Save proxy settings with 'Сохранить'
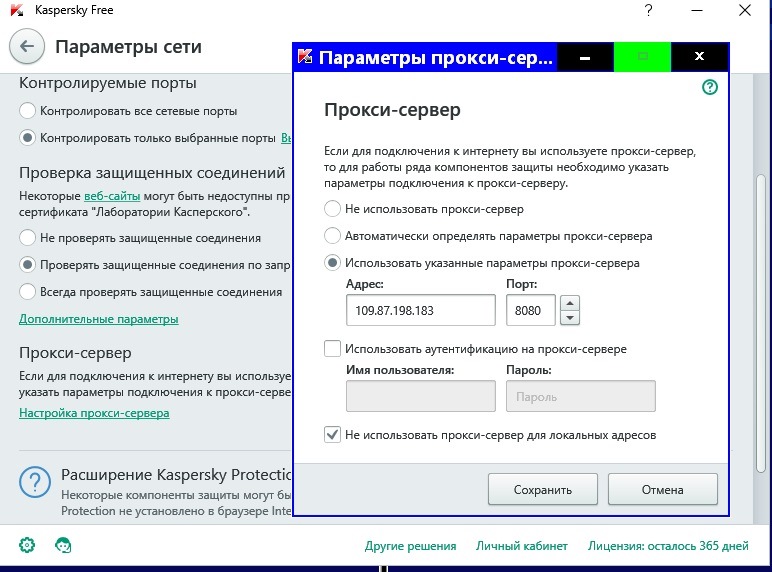This screenshot has height=572, width=772. pos(543,489)
